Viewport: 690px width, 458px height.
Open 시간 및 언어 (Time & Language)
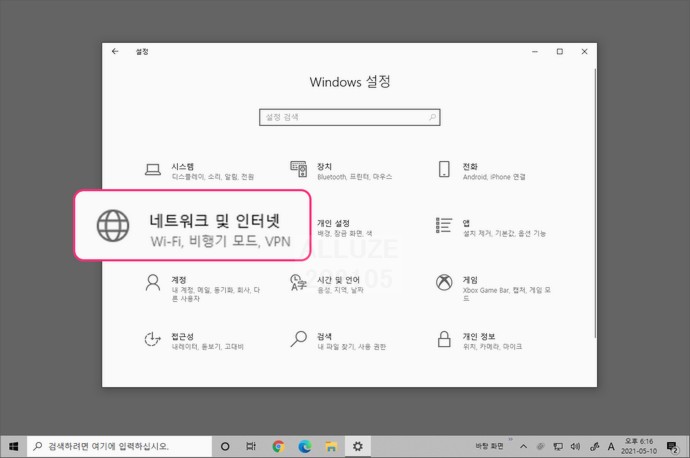tap(328, 284)
